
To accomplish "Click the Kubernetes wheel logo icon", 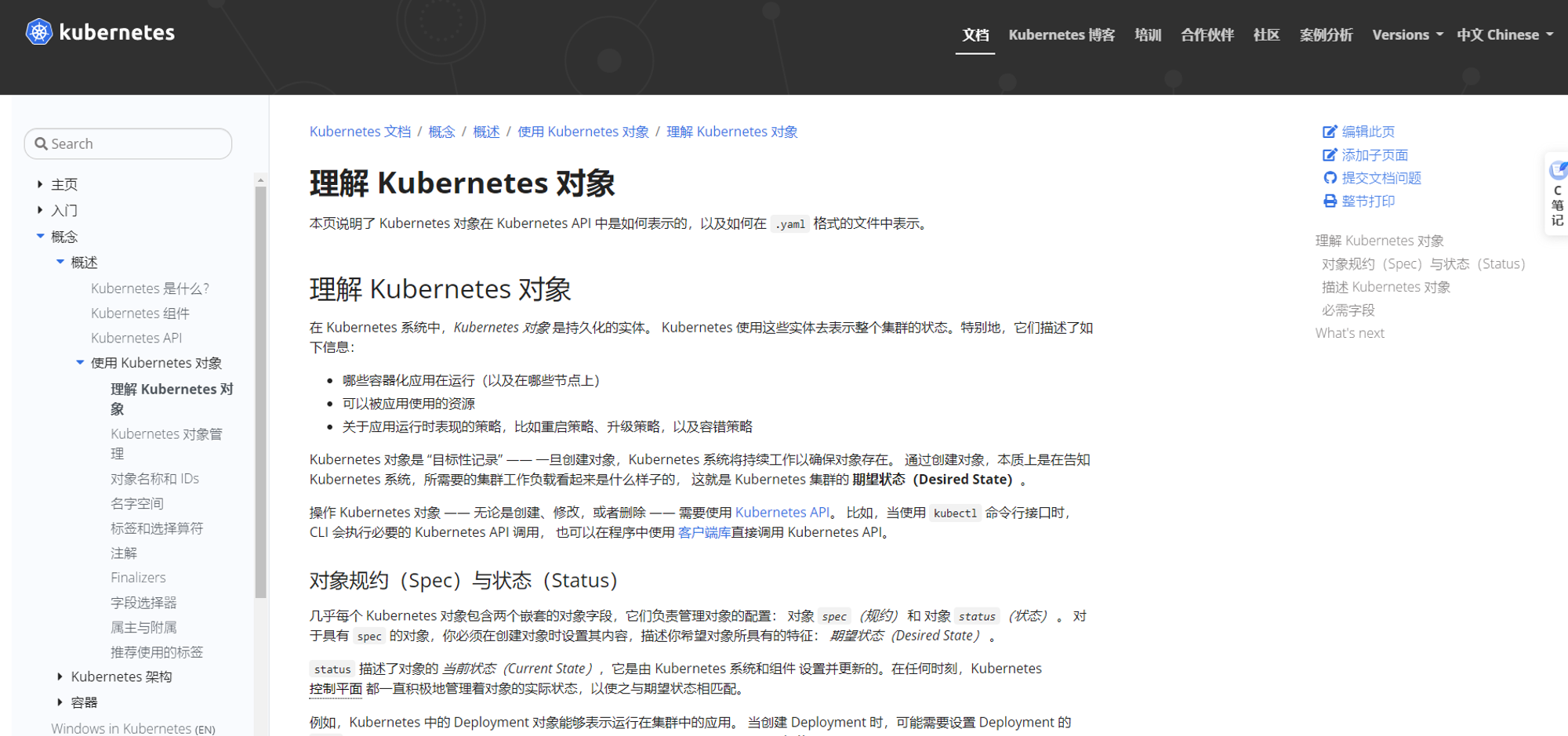I will pyautogui.click(x=38, y=32).
